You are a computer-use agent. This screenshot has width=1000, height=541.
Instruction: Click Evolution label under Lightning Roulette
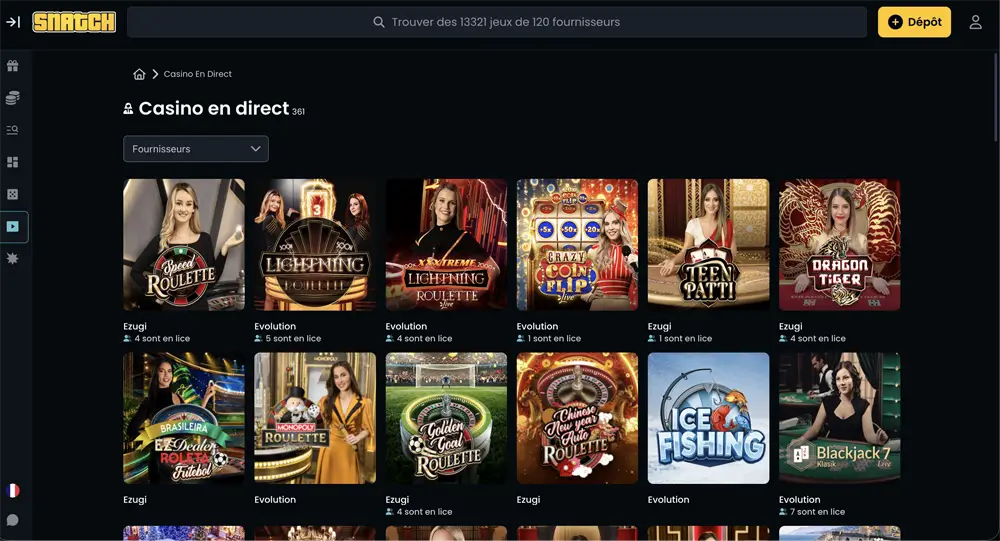275,326
